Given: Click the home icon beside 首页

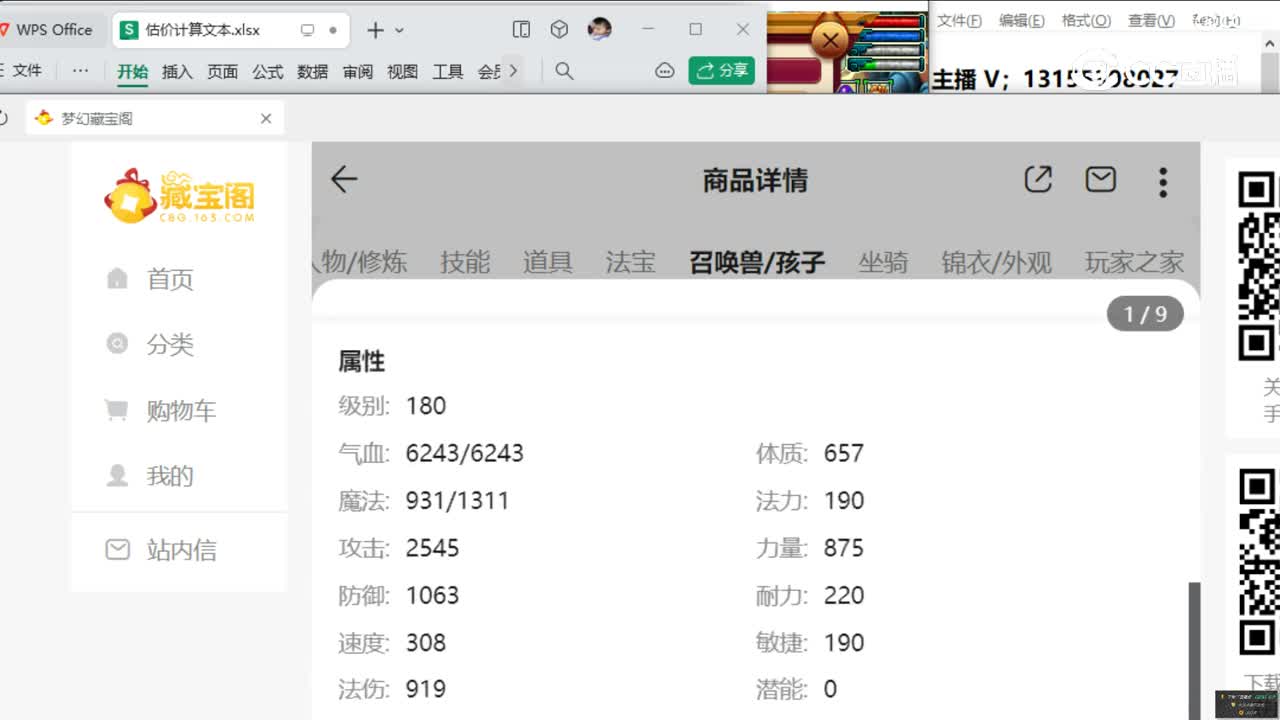Looking at the screenshot, I should click(117, 278).
